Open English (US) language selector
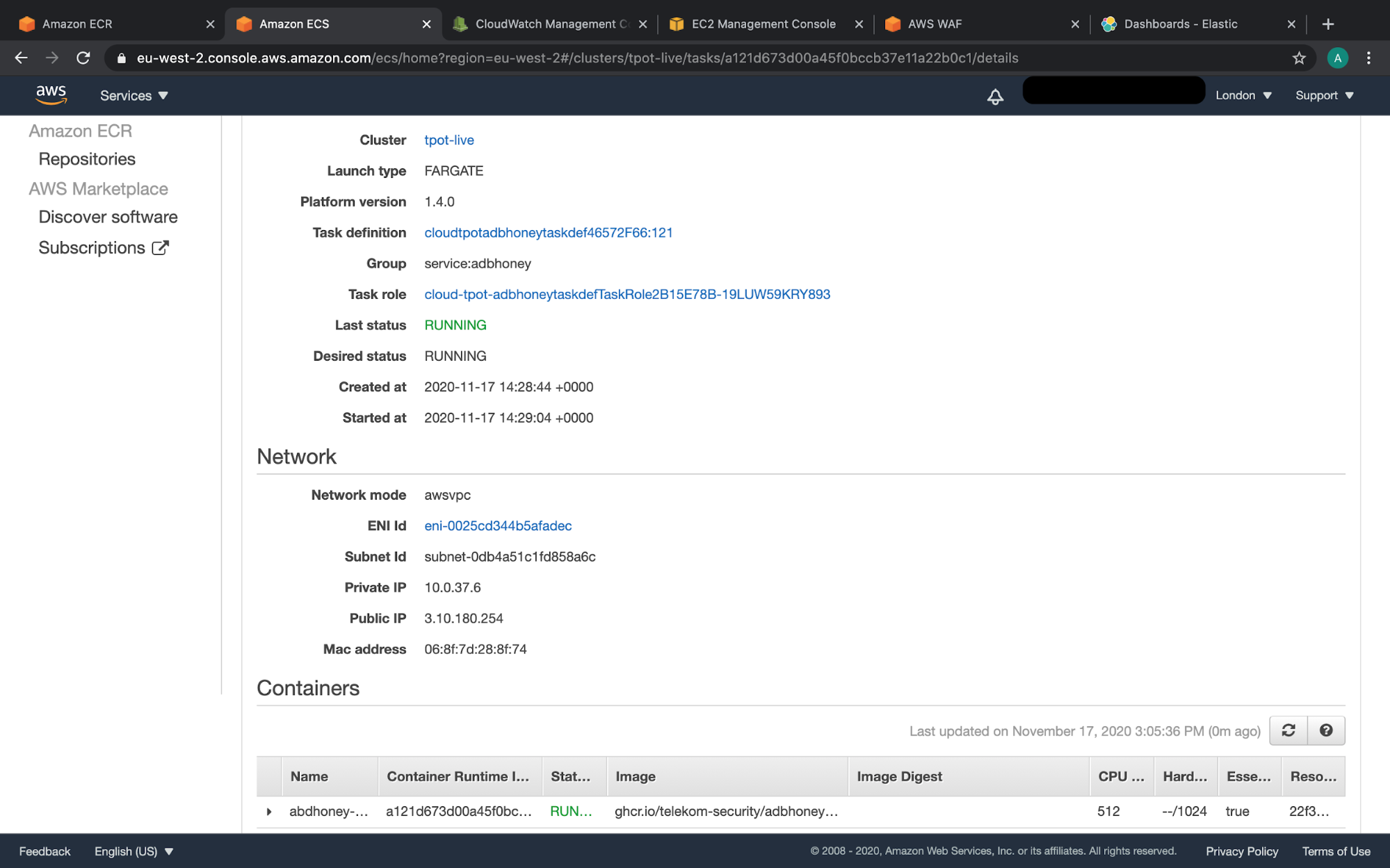This screenshot has height=868, width=1390. (134, 851)
